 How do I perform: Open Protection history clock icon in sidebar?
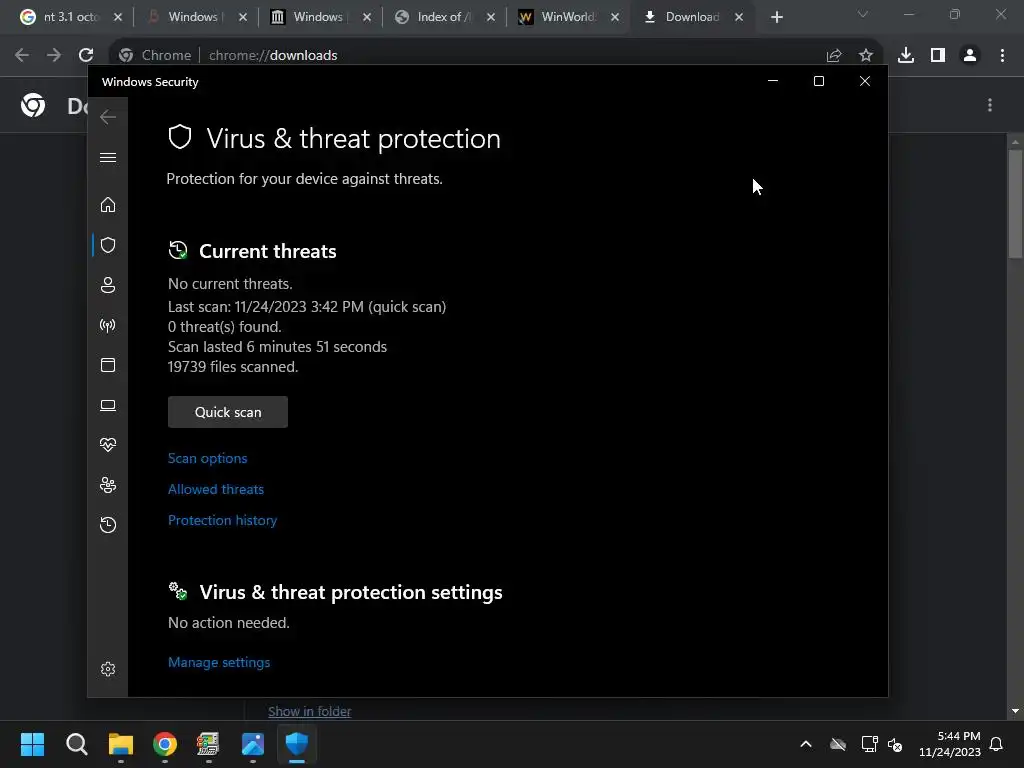pos(108,525)
